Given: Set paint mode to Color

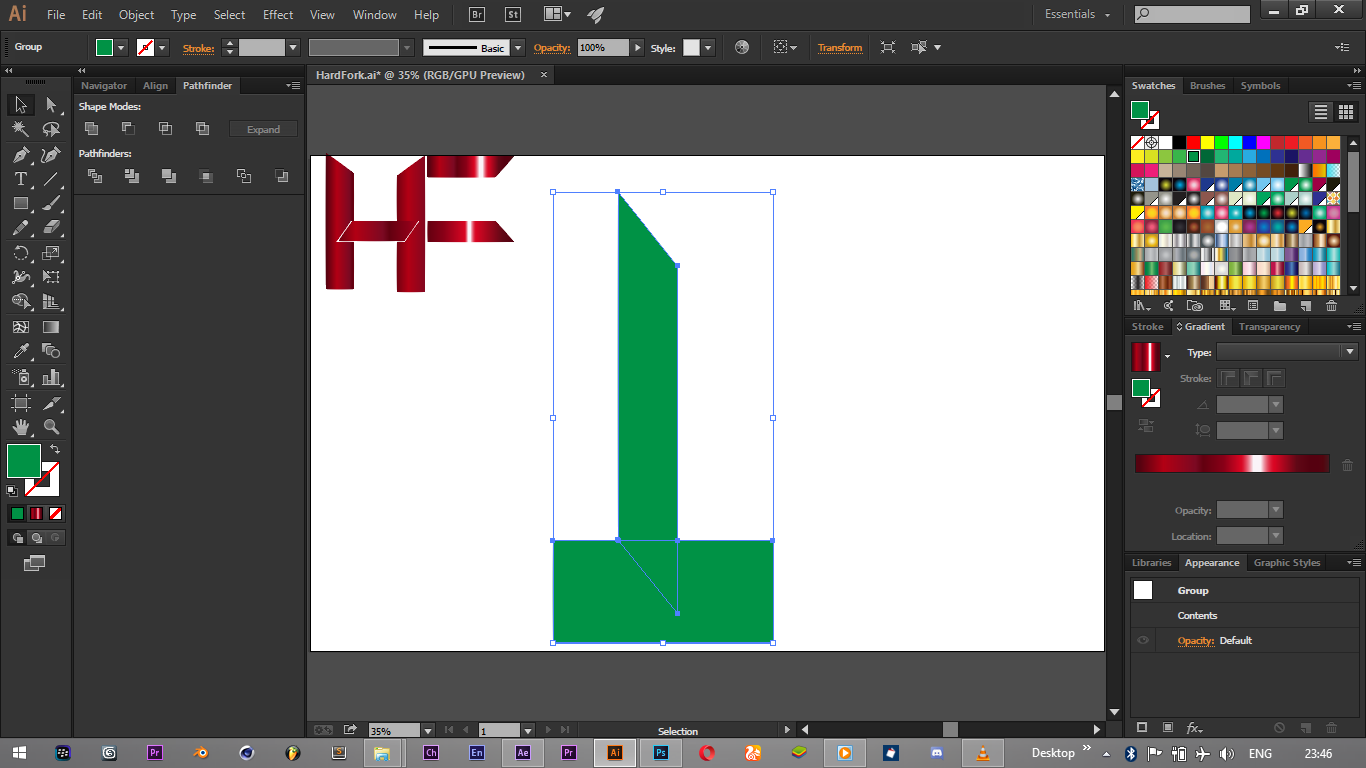Looking at the screenshot, I should tap(17, 513).
